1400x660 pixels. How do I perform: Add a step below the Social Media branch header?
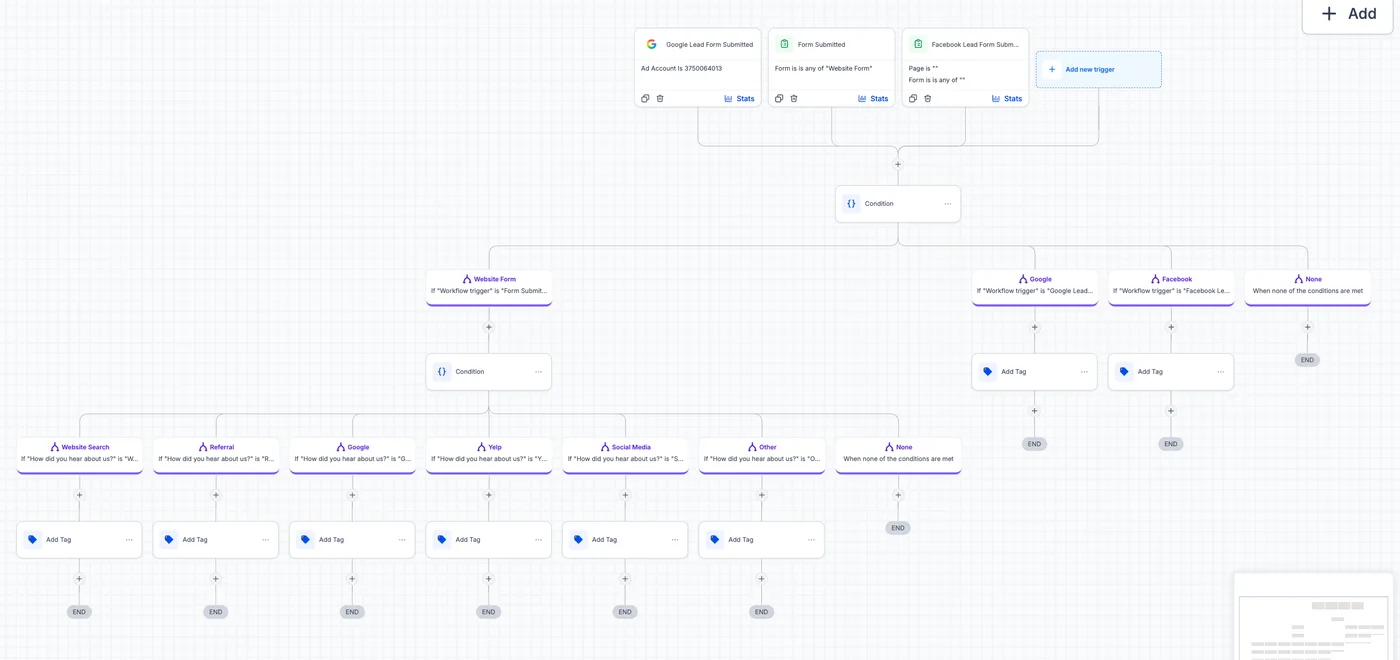(x=625, y=495)
